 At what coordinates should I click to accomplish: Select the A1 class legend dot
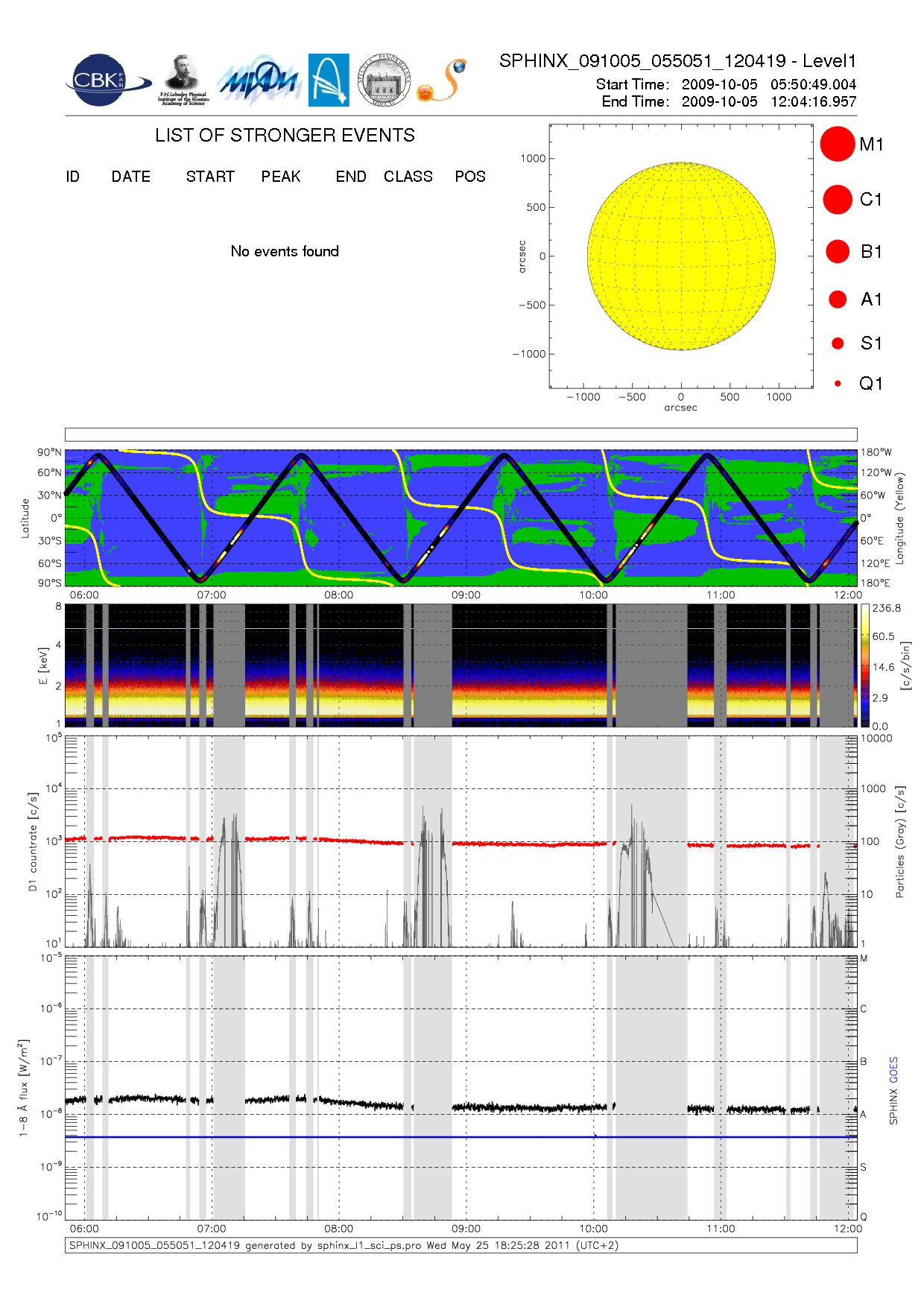838,300
